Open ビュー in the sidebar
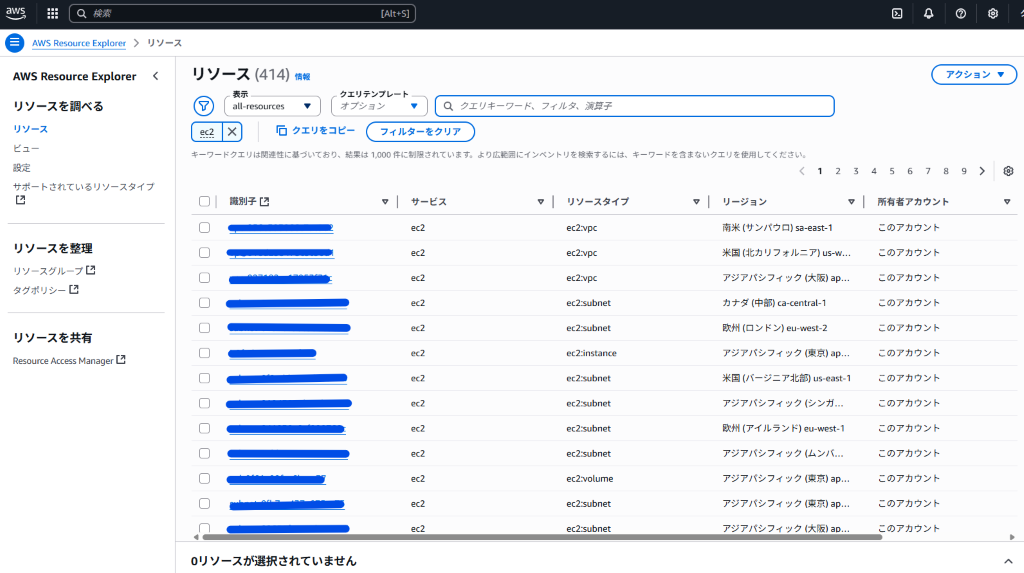Viewport: 1024px width, 573px height. (26, 148)
